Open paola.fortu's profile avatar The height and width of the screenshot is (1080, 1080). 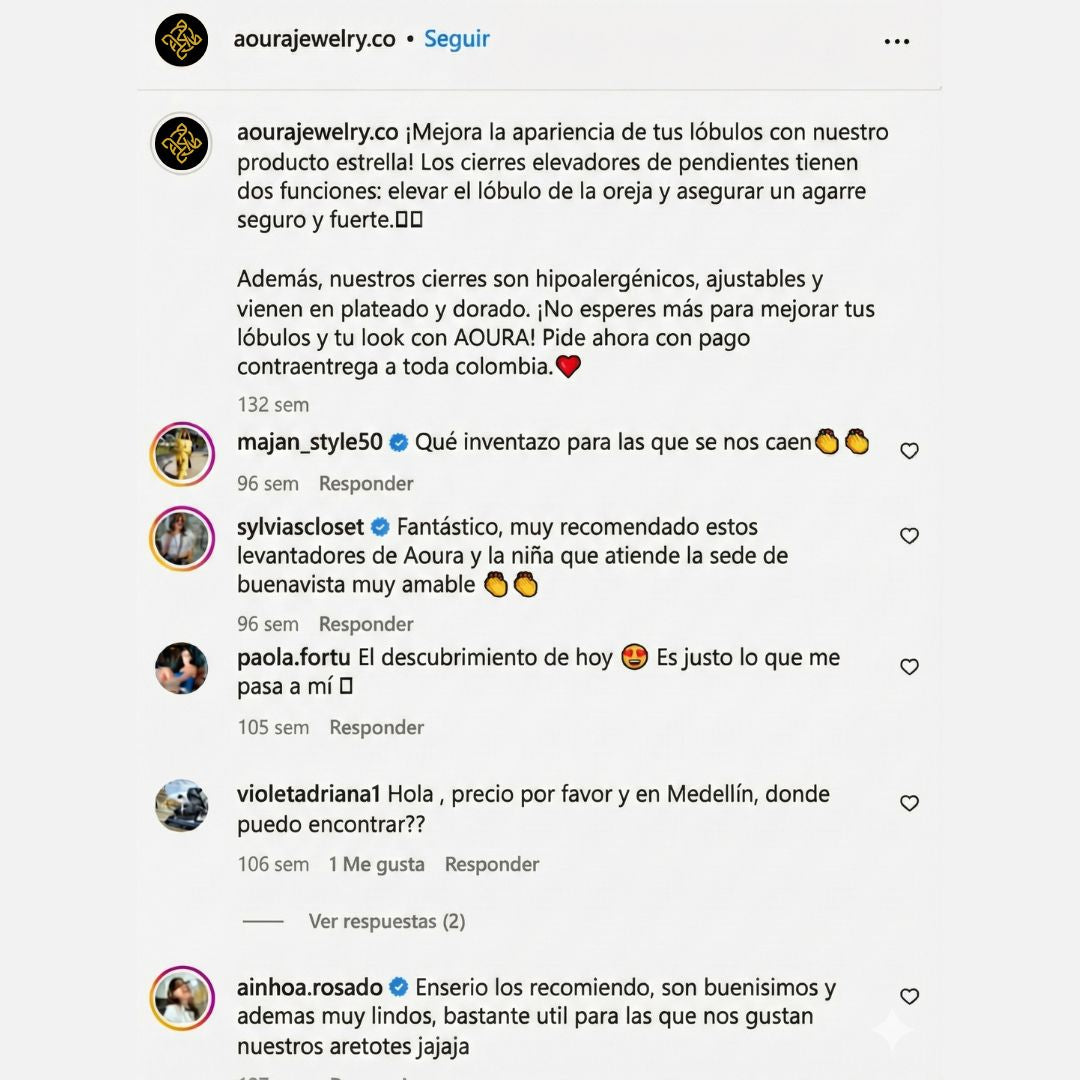[182, 668]
